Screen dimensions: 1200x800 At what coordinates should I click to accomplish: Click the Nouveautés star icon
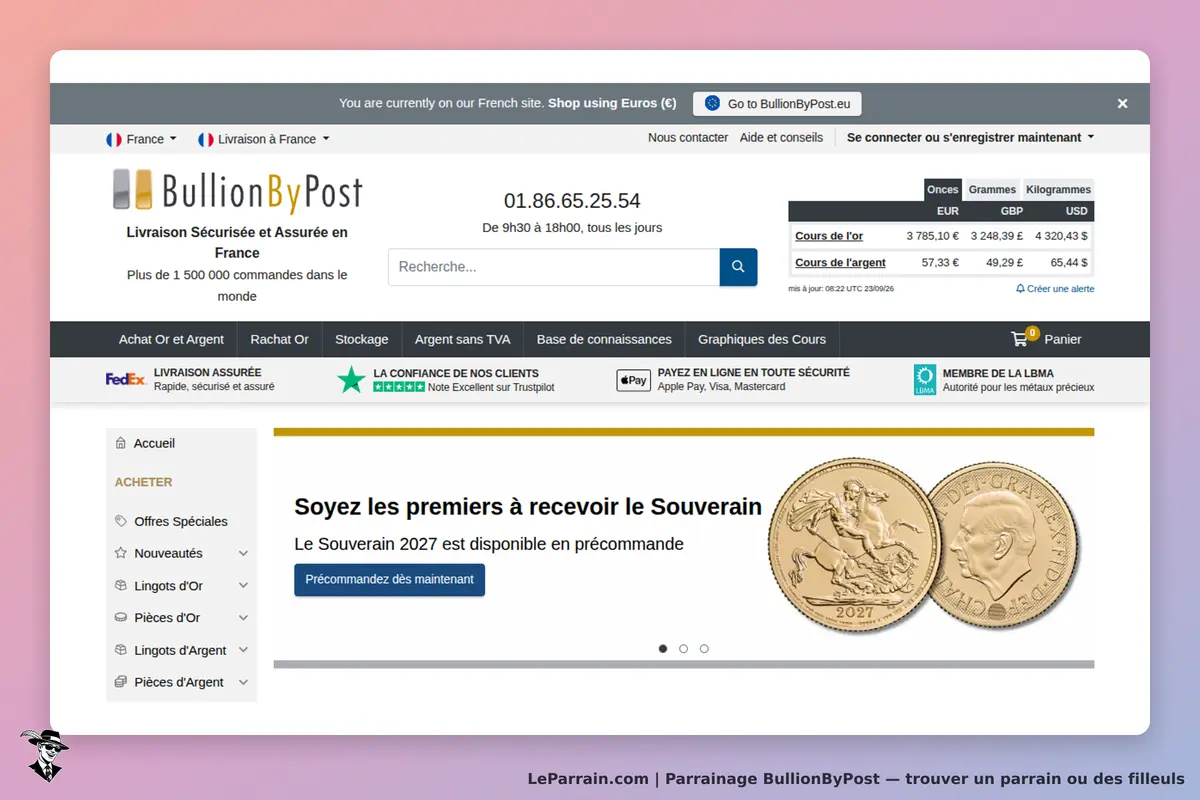(120, 553)
